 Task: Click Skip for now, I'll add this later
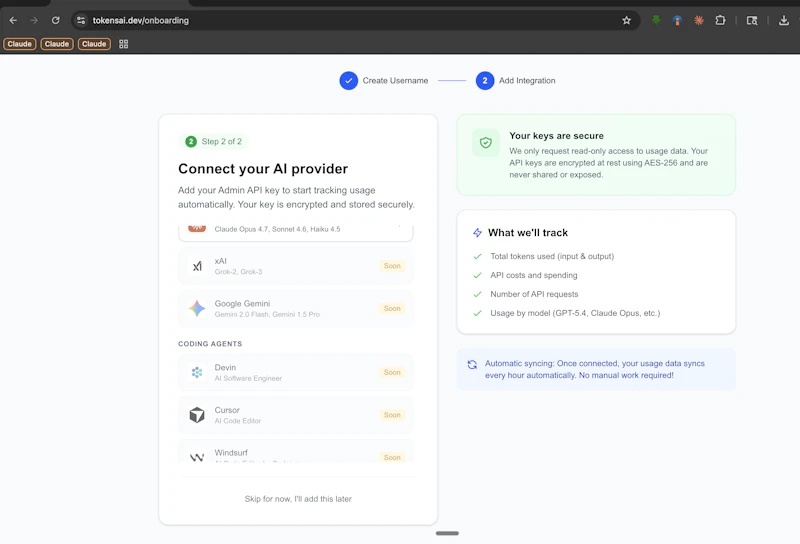(298, 499)
